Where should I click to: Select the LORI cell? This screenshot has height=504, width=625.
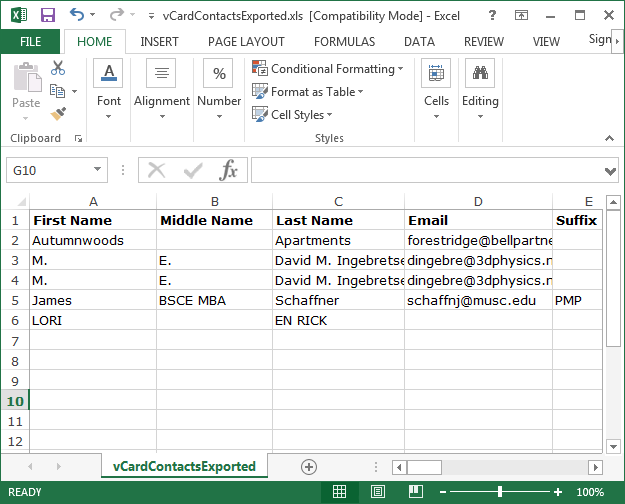pos(93,320)
